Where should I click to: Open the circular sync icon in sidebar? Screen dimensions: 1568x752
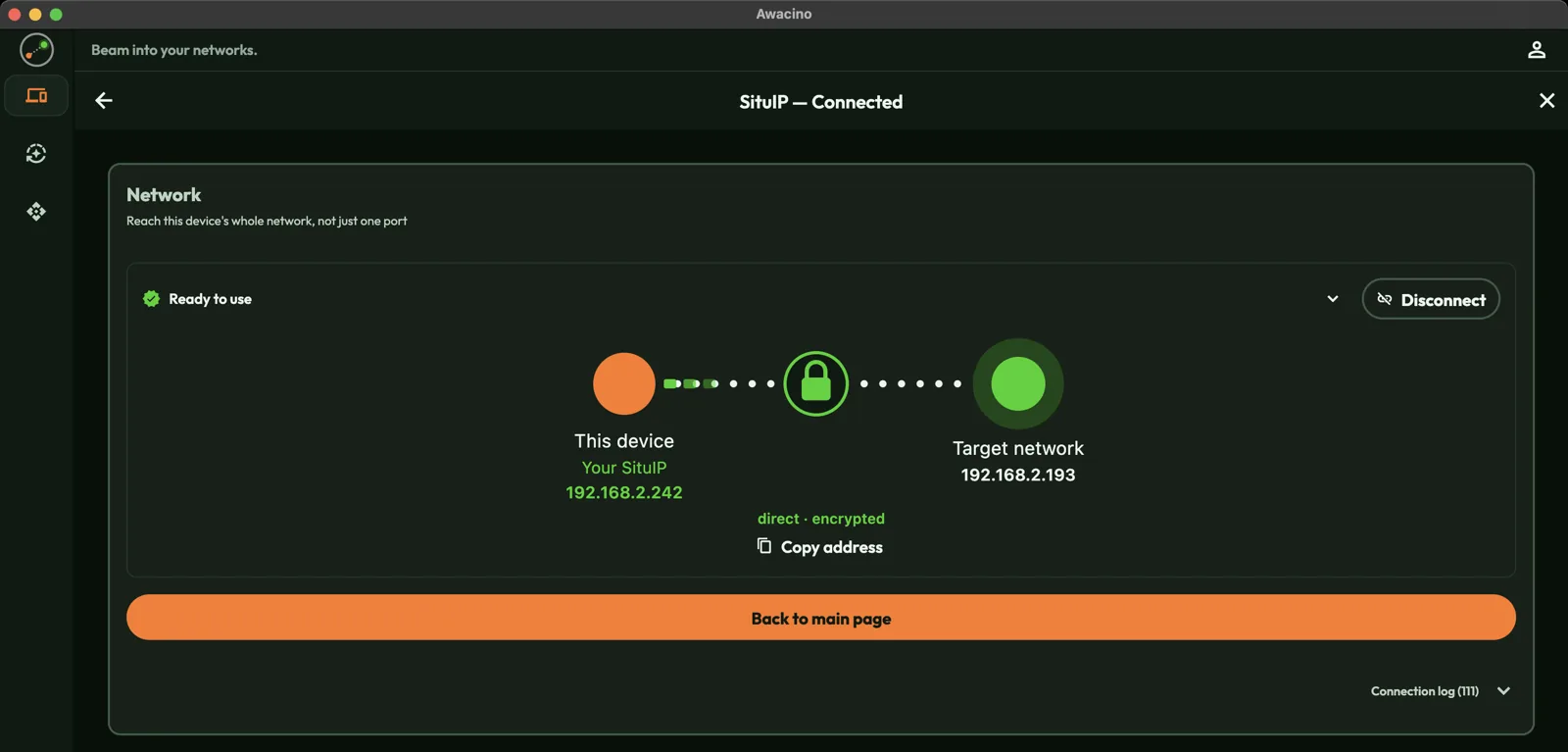point(36,154)
